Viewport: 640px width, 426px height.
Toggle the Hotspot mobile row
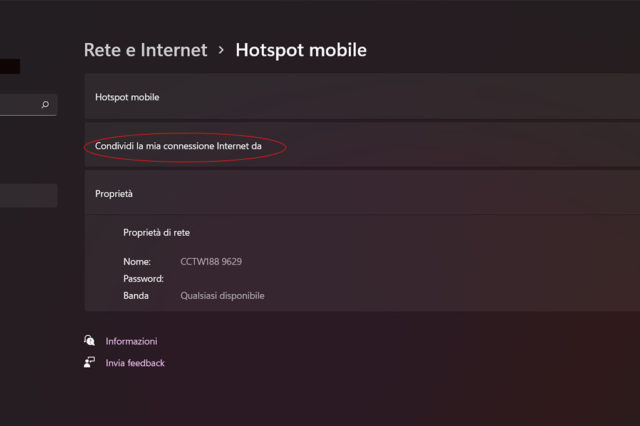pos(360,97)
